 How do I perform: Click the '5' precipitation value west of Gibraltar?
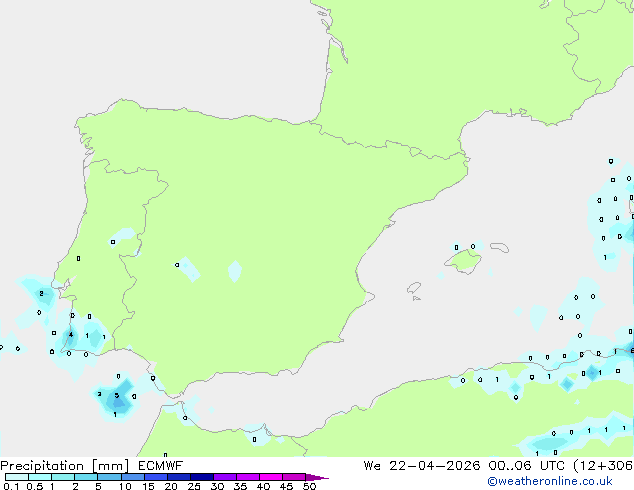pos(116,395)
